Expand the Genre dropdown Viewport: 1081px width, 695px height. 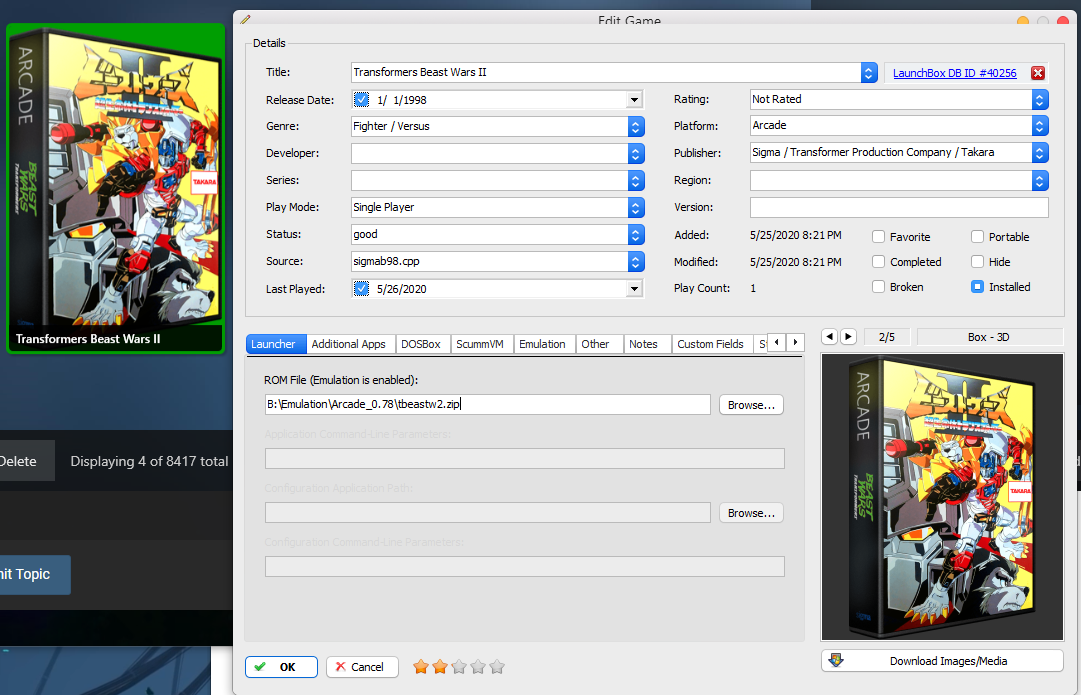[636, 126]
